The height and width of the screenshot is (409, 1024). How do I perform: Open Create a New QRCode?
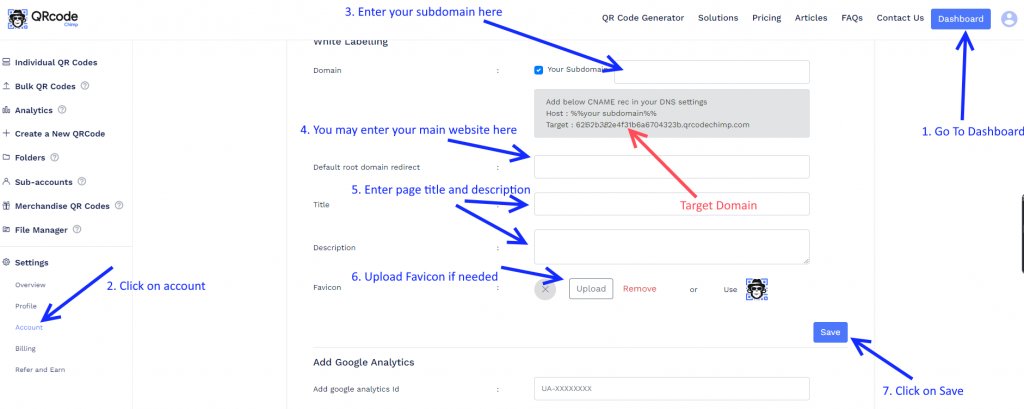point(54,133)
